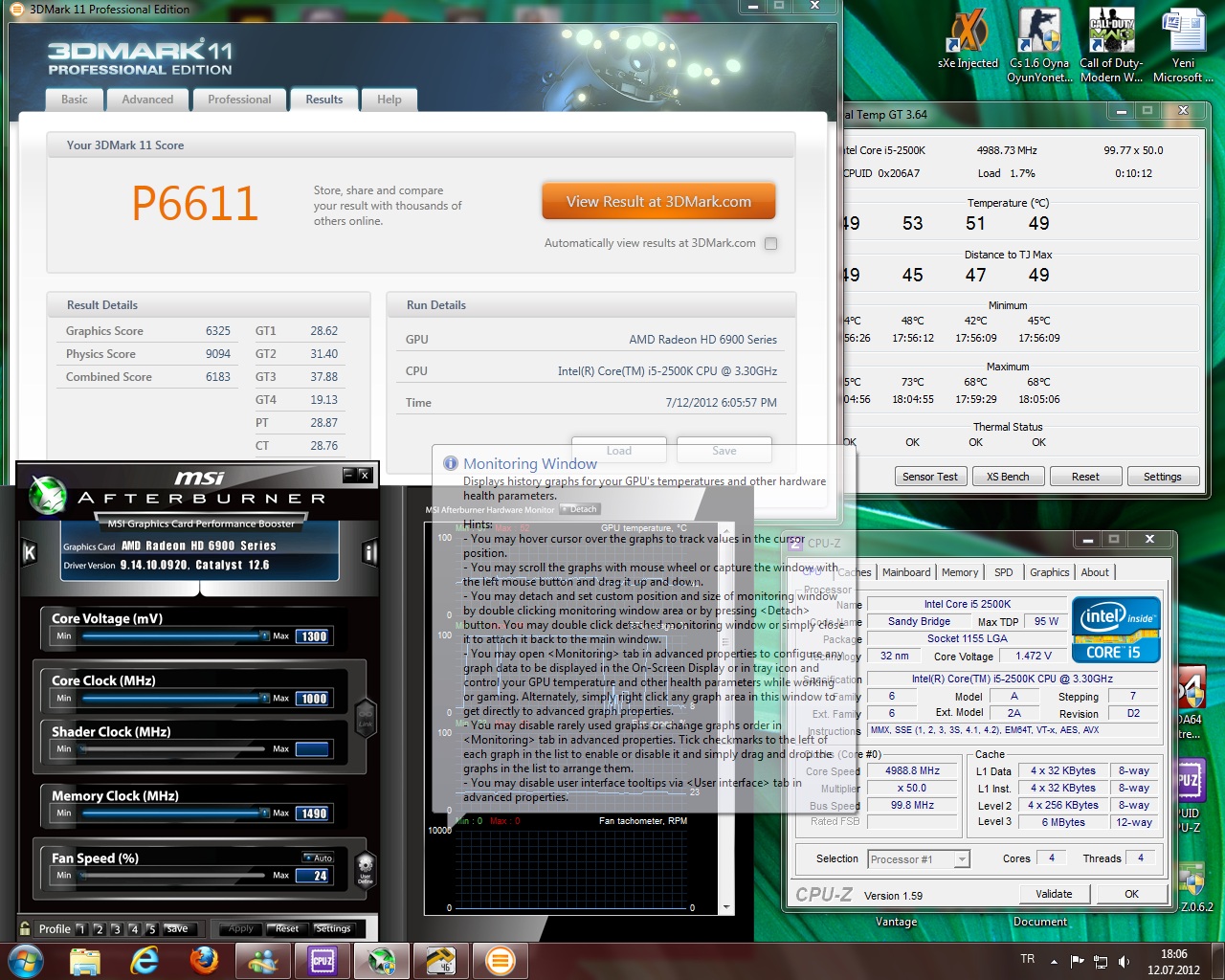Switch to MSI Afterburner taskbar button
Viewport: 1225px width, 980px height.
(382, 961)
